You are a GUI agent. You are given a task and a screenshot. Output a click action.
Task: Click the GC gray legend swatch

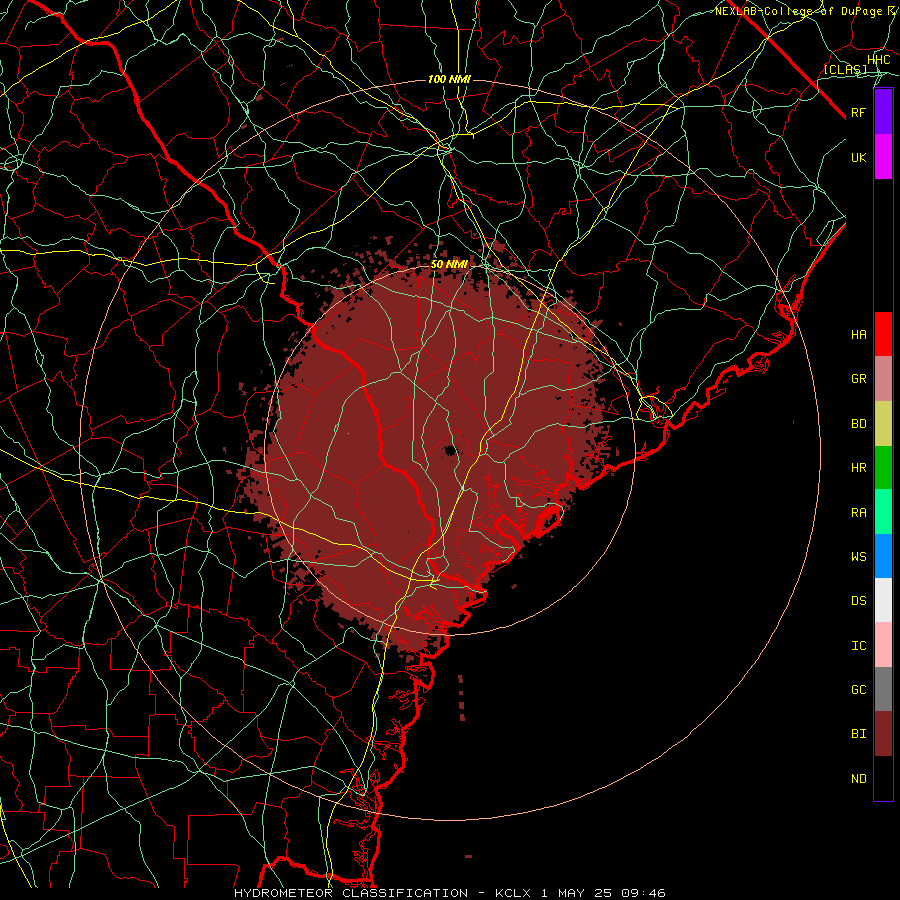[x=883, y=689]
